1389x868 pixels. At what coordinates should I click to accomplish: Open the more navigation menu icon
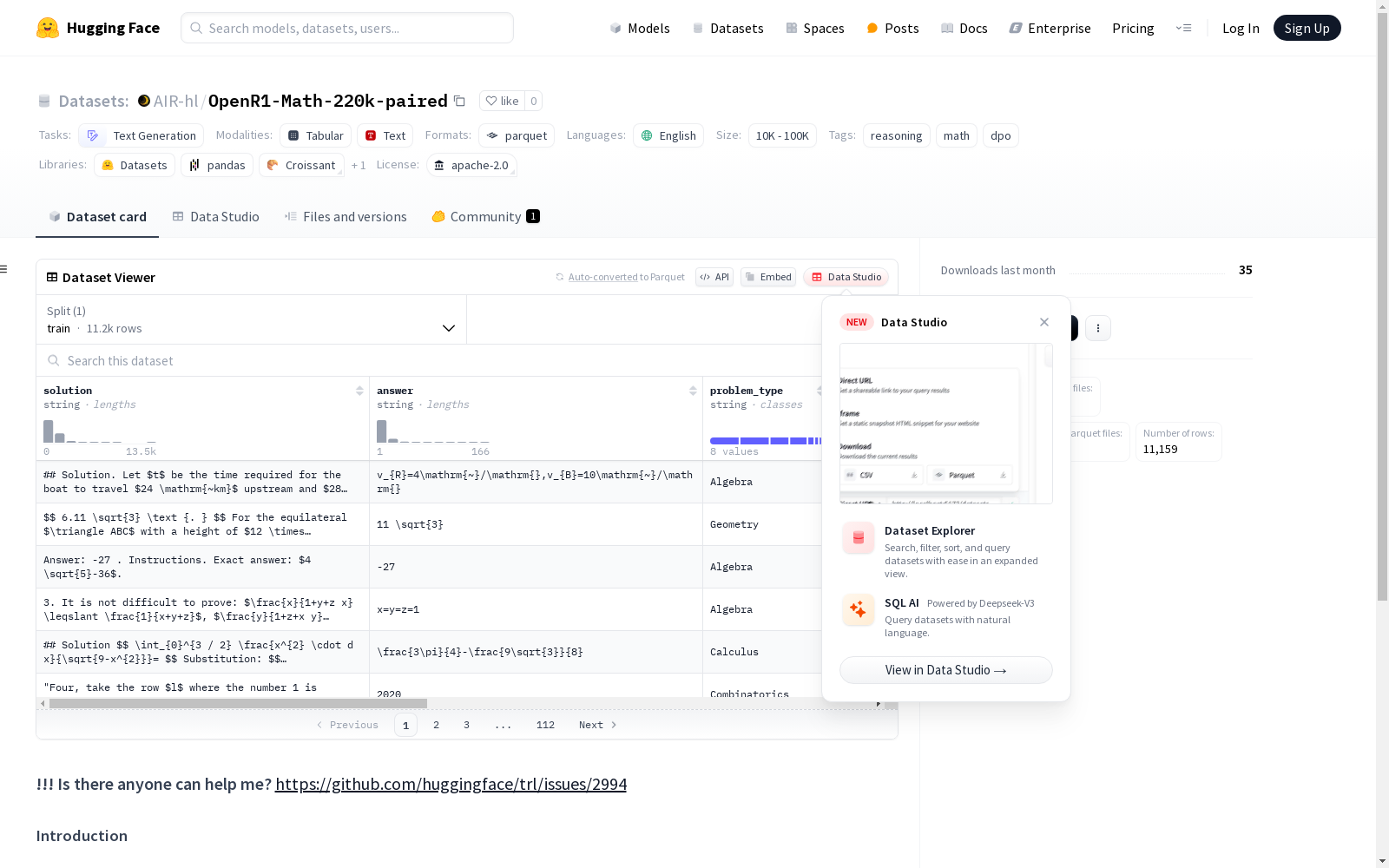(x=1183, y=28)
